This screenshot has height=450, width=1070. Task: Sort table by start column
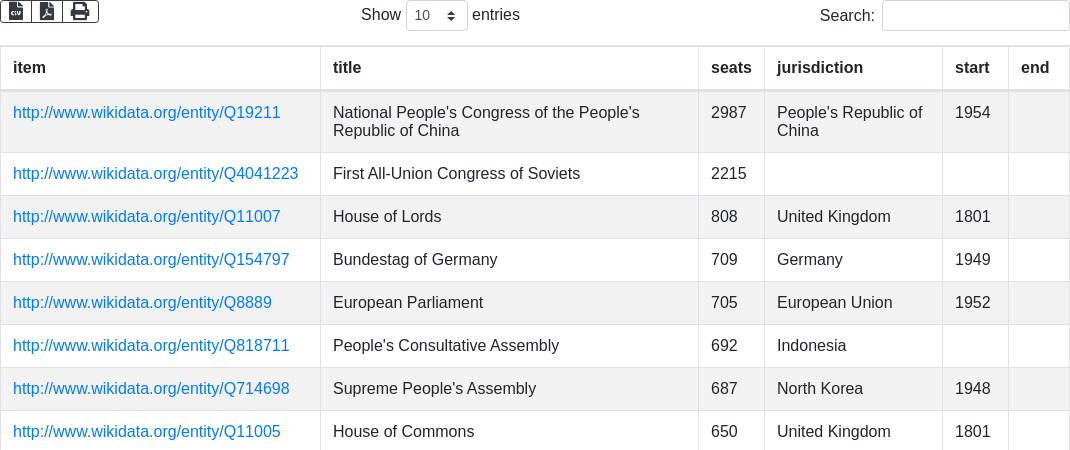point(972,68)
